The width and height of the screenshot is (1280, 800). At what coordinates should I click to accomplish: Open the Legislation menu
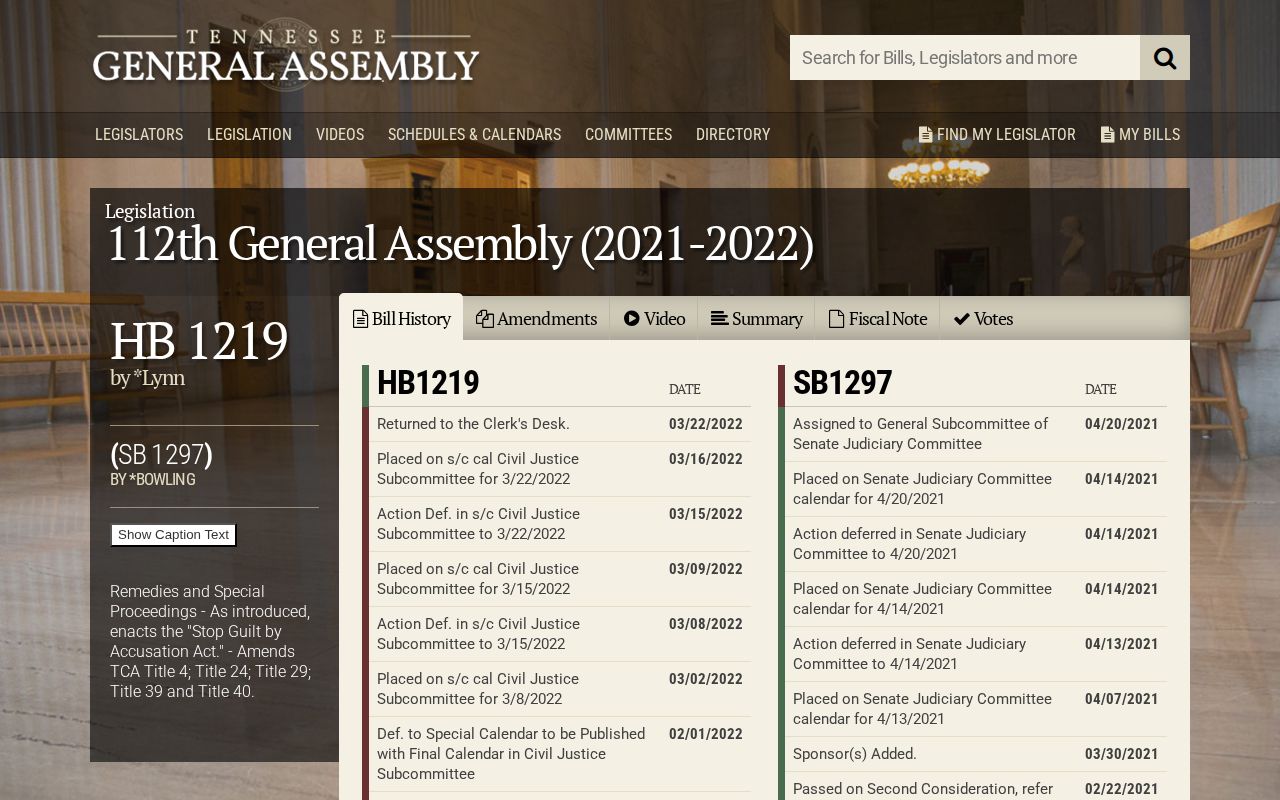249,135
